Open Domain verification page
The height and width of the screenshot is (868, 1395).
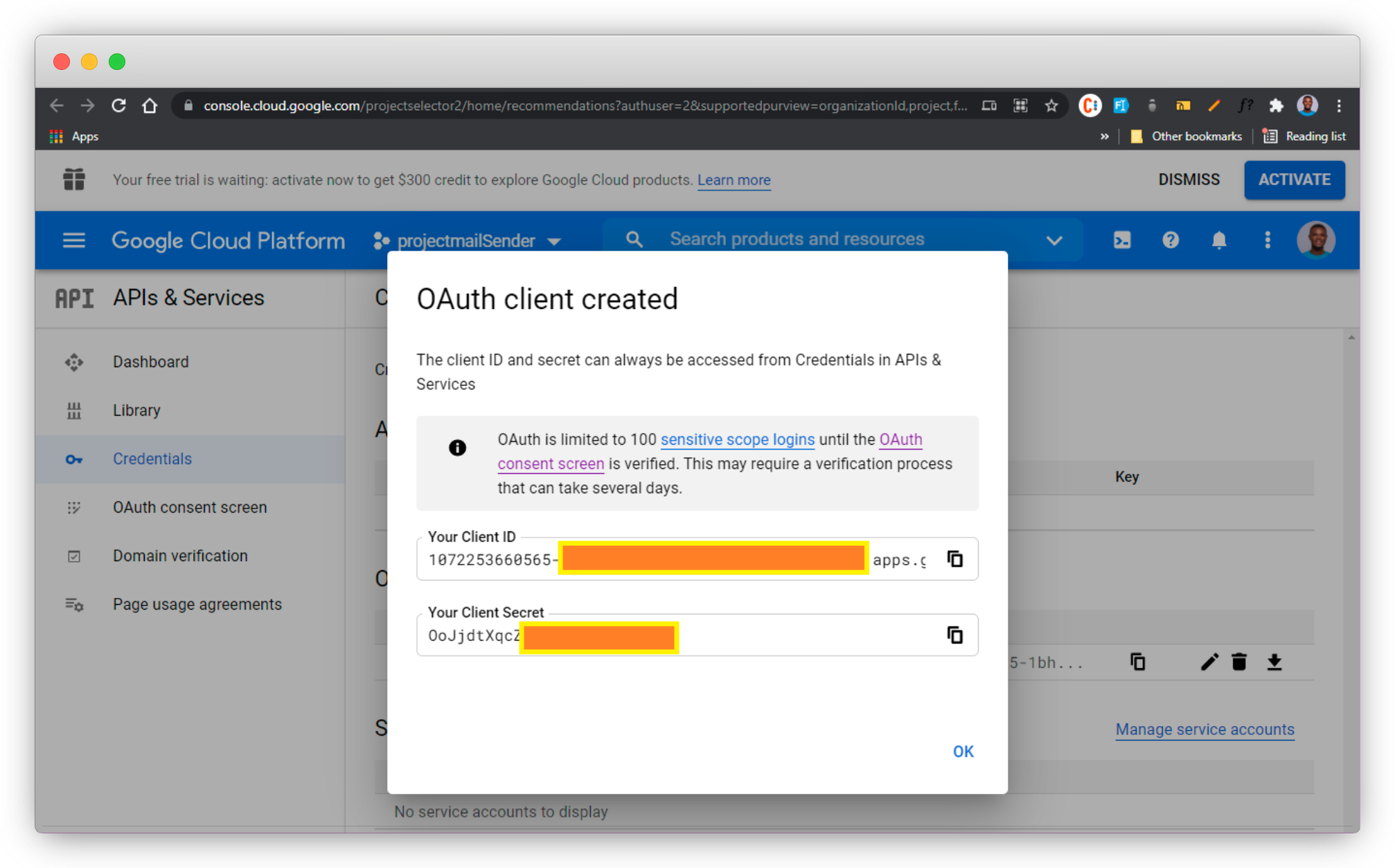click(190, 556)
